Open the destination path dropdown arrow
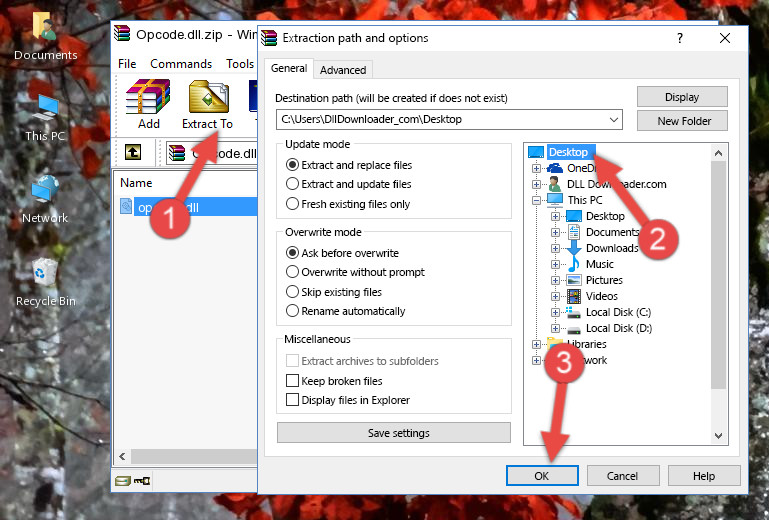This screenshot has width=769, height=520. pos(613,119)
